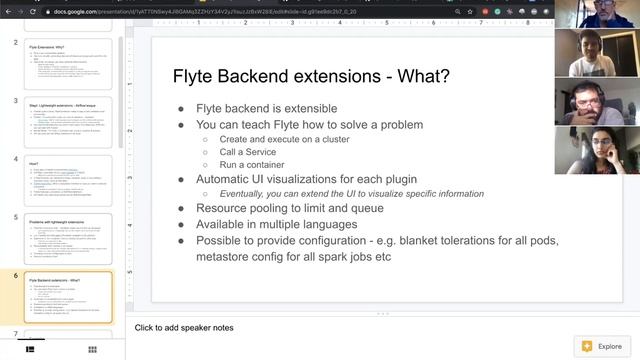Click the padlock site info icon
Image resolution: width=640 pixels, height=360 pixels.
[x=48, y=12]
